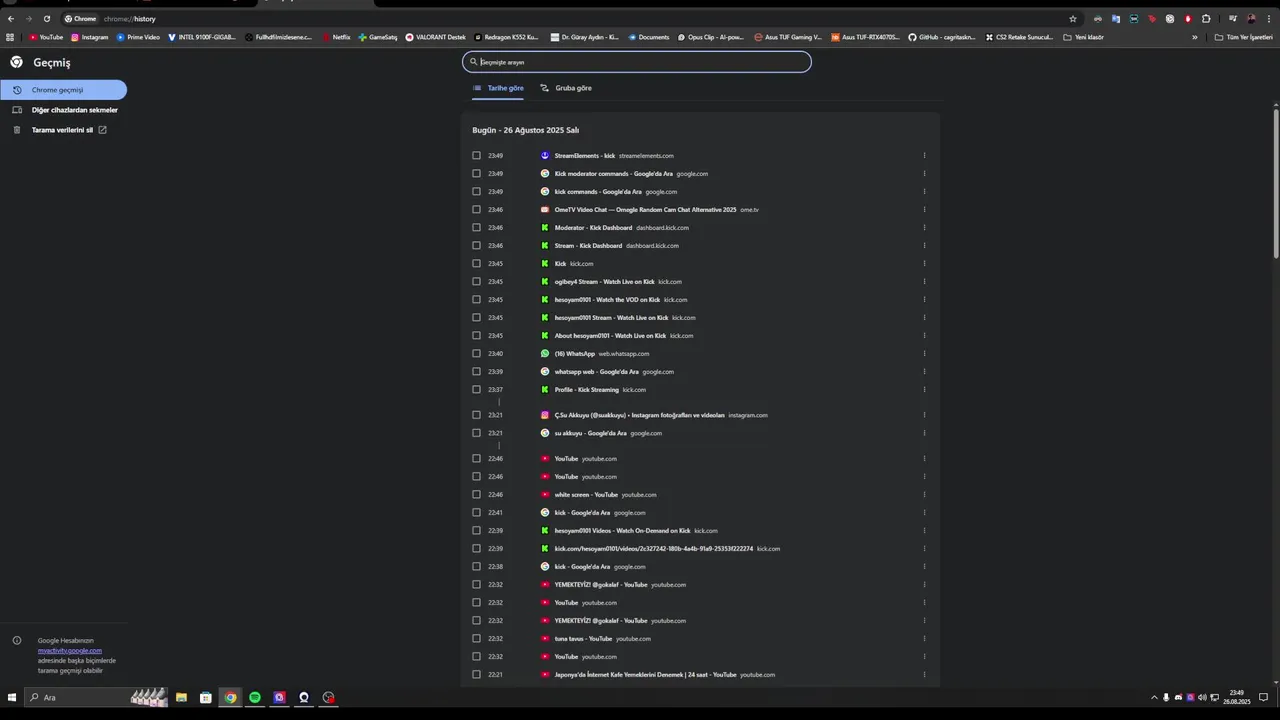
Task: Open the three-dot menu for About hesoyam0101 entry
Action: click(x=924, y=336)
